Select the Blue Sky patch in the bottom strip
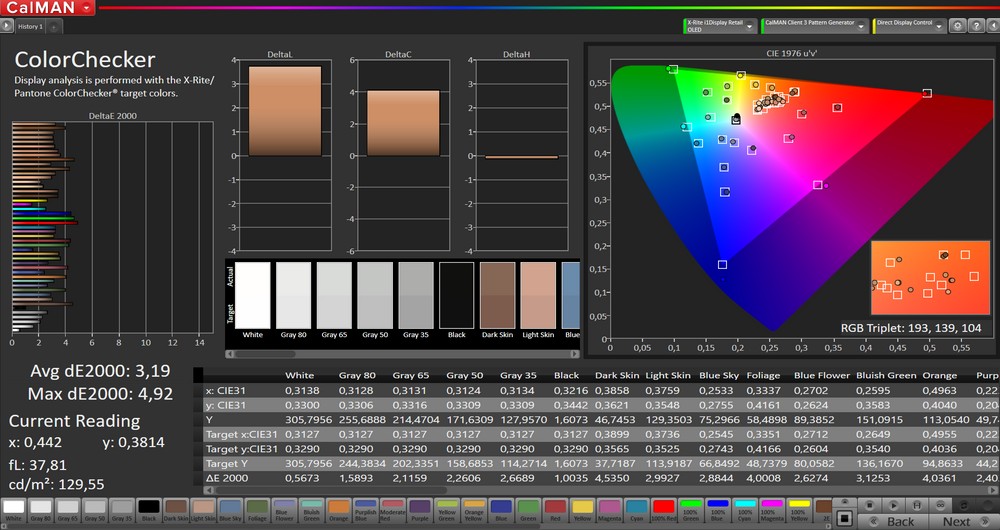 pos(230,510)
